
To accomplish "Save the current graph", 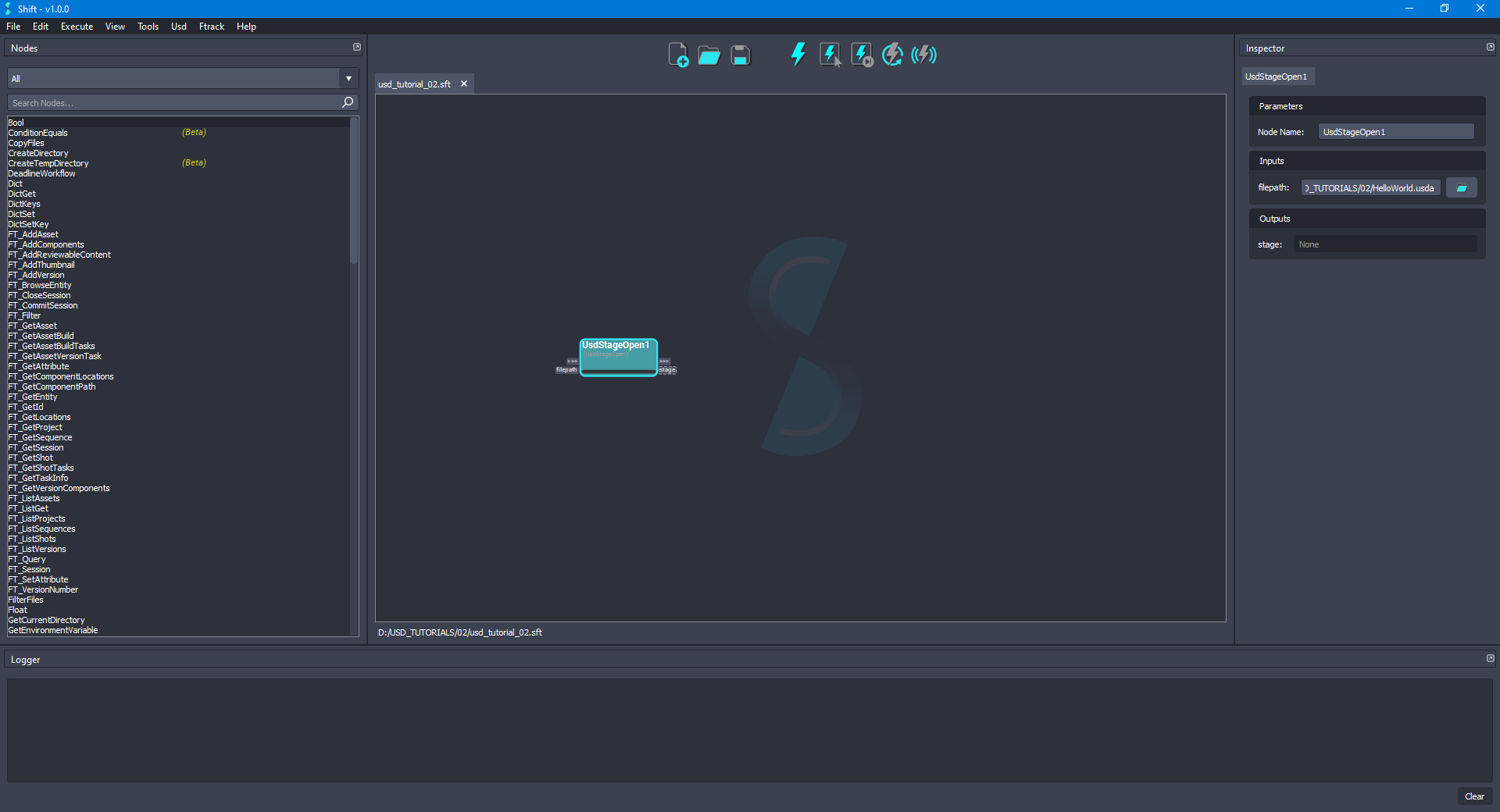I will point(739,54).
